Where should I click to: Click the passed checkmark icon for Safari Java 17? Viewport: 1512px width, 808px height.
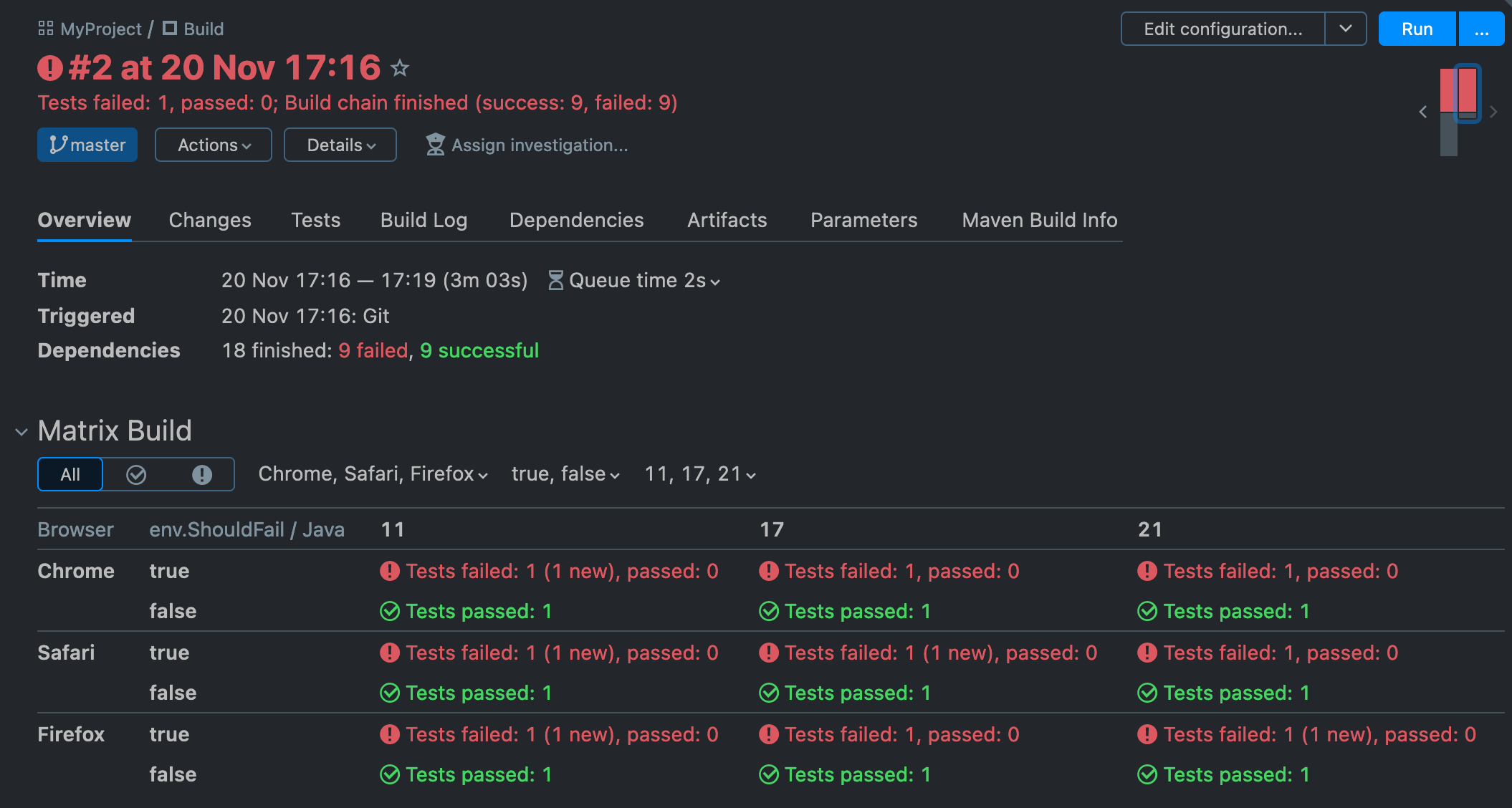pyautogui.click(x=769, y=693)
